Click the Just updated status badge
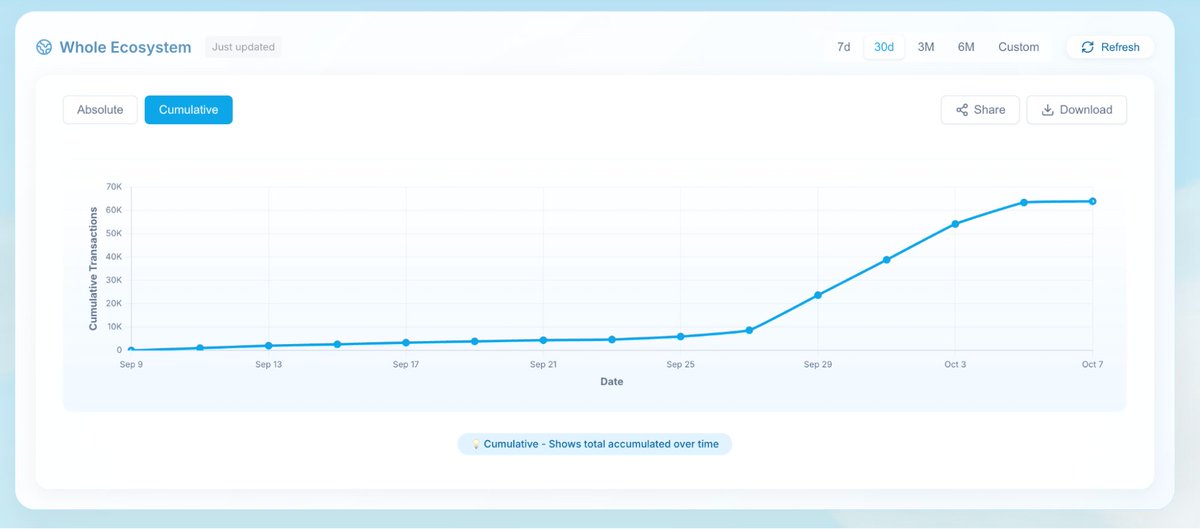 click(x=243, y=47)
